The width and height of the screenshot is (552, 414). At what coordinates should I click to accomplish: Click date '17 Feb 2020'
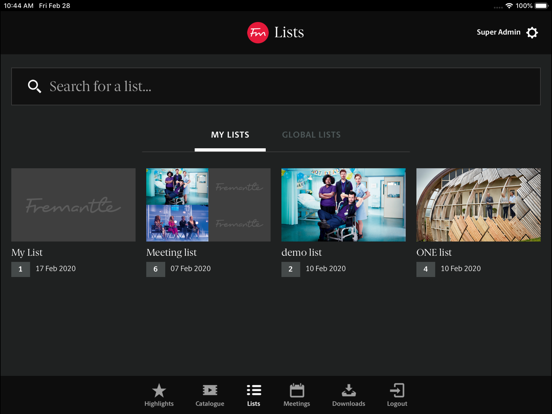click(56, 269)
